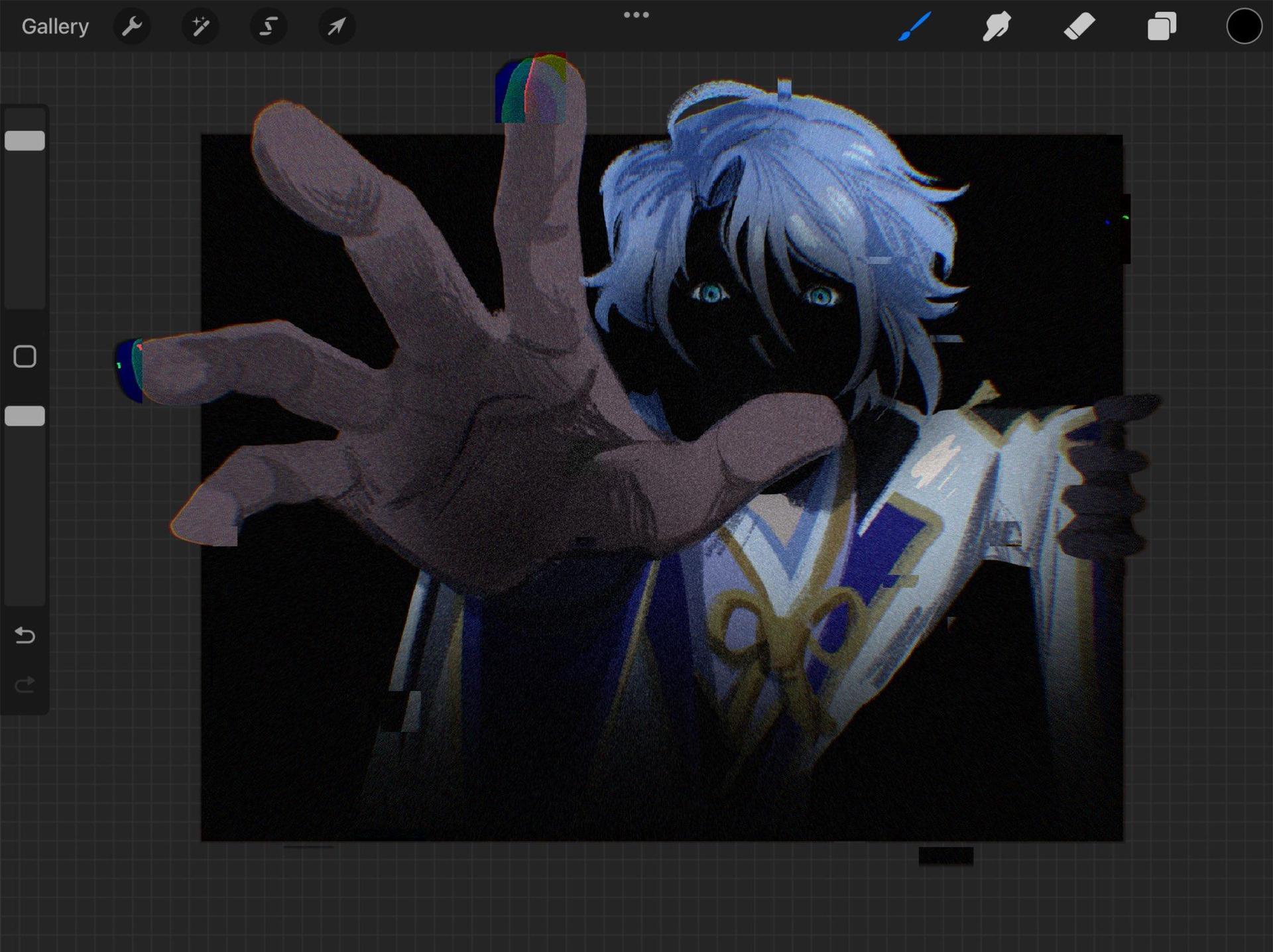Select the Eraser tool
Screen dimensions: 1273x952
1079,27
